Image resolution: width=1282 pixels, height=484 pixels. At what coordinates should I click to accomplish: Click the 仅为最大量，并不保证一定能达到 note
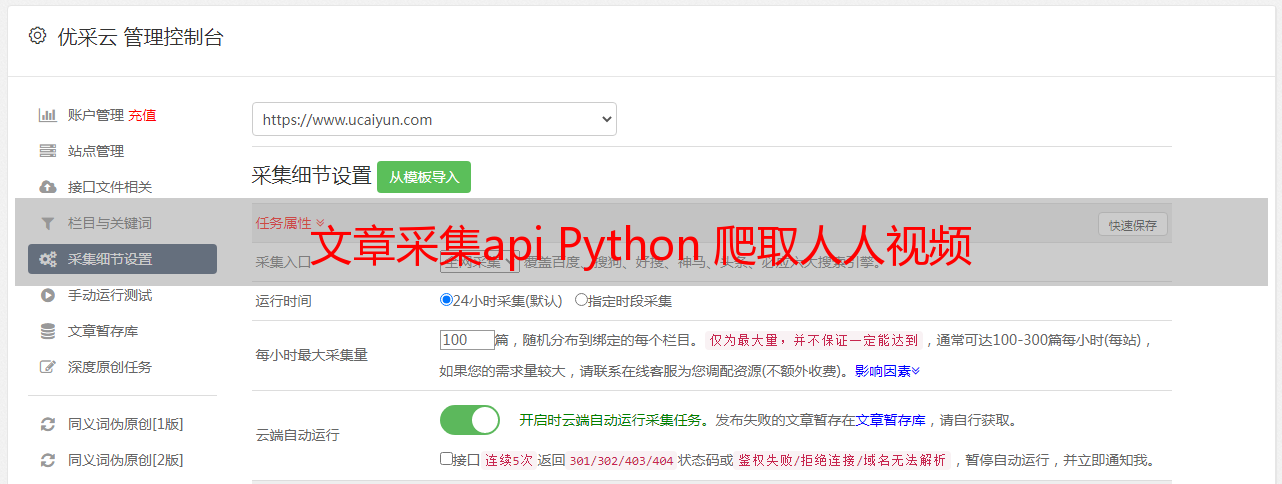(815, 340)
